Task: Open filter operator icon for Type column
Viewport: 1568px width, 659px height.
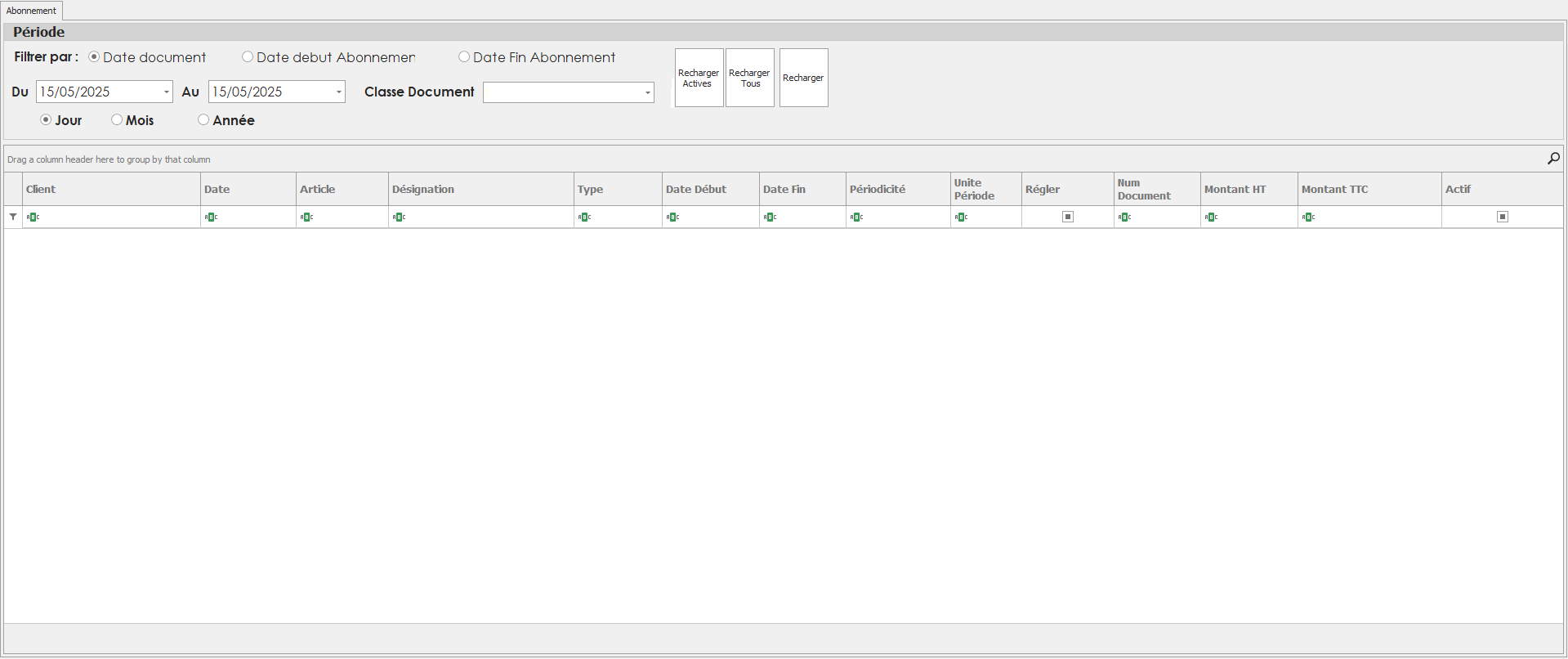Action: click(x=584, y=217)
